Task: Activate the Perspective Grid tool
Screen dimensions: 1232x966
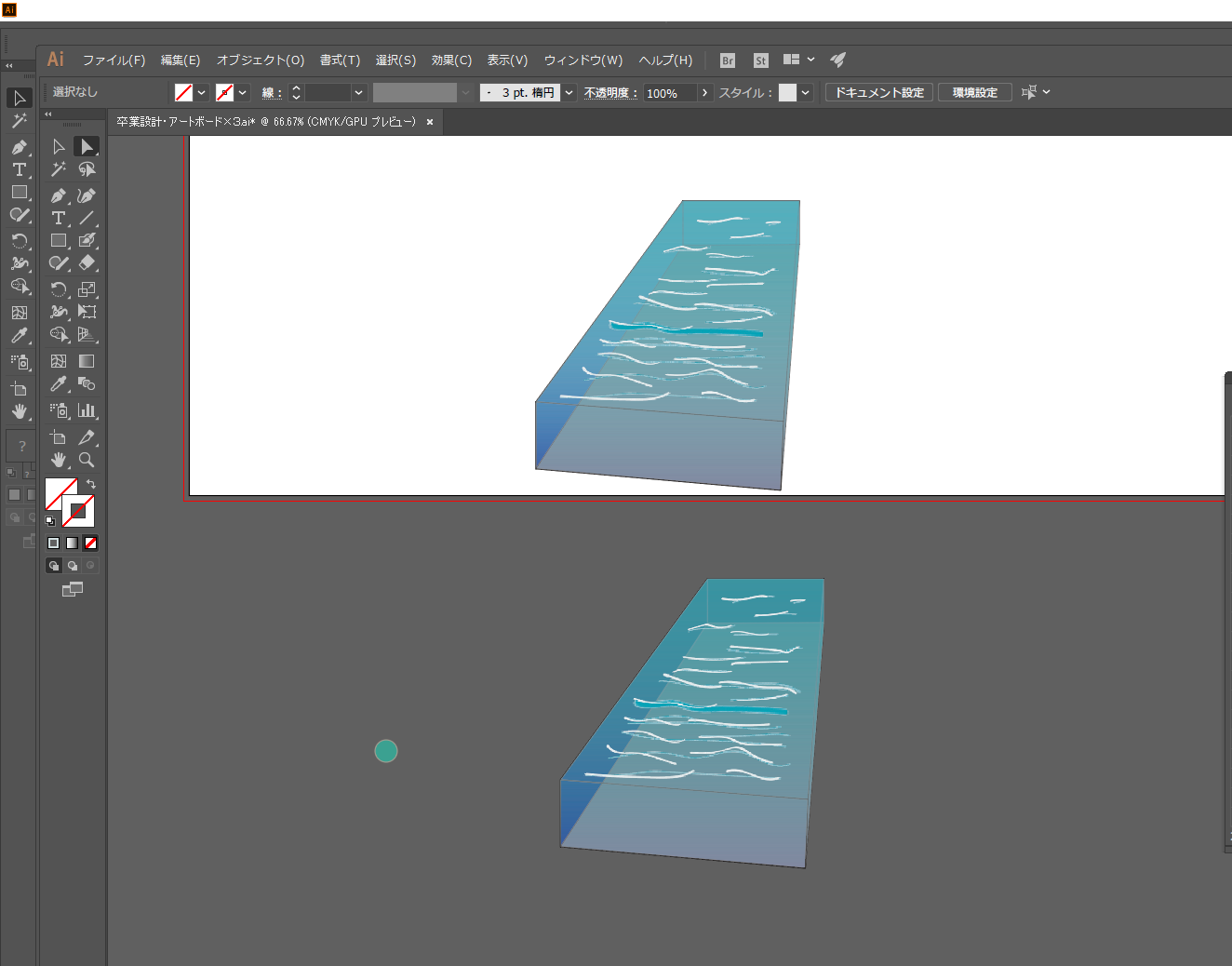Action: (87, 335)
